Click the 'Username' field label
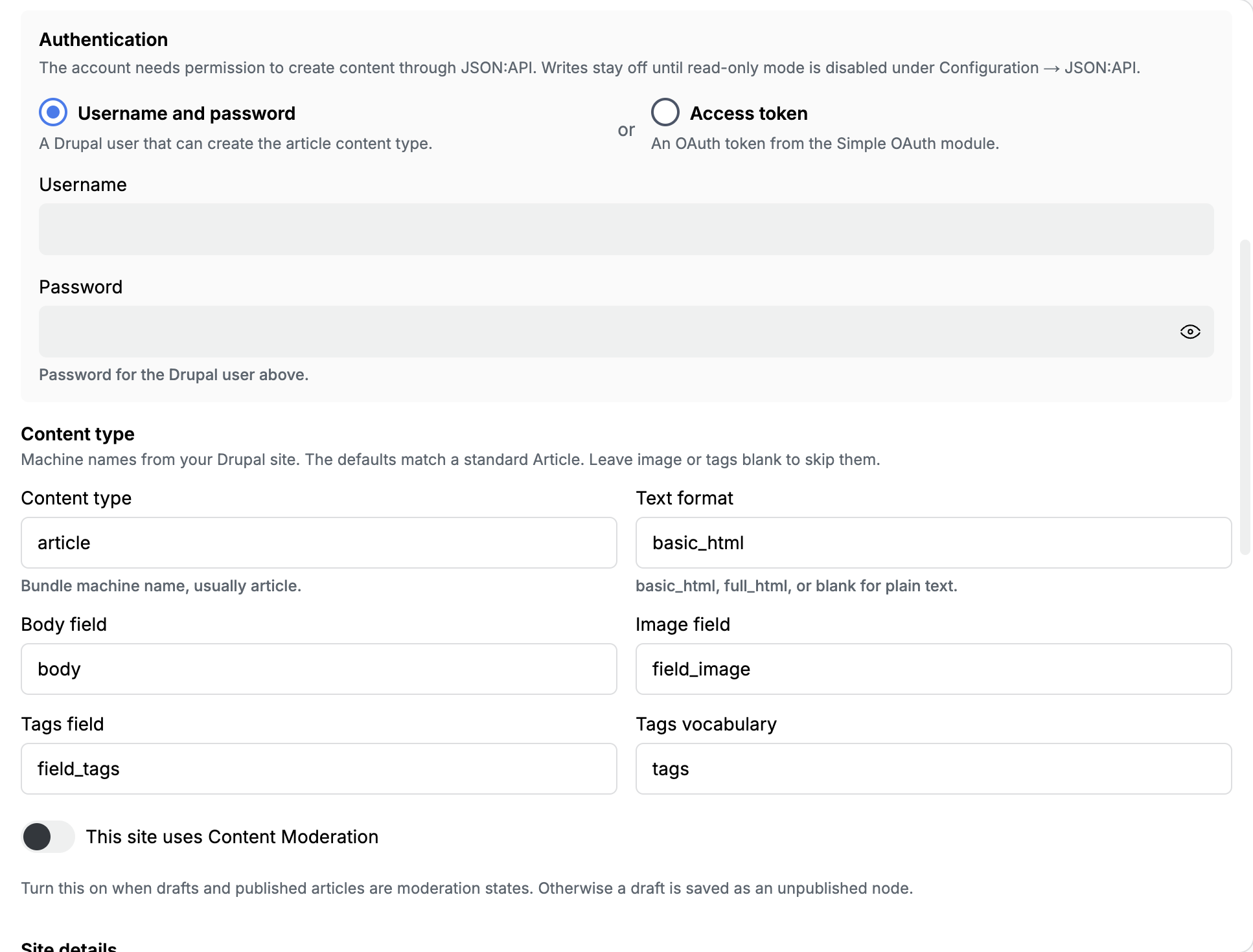The height and width of the screenshot is (952, 1253). pyautogui.click(x=83, y=185)
